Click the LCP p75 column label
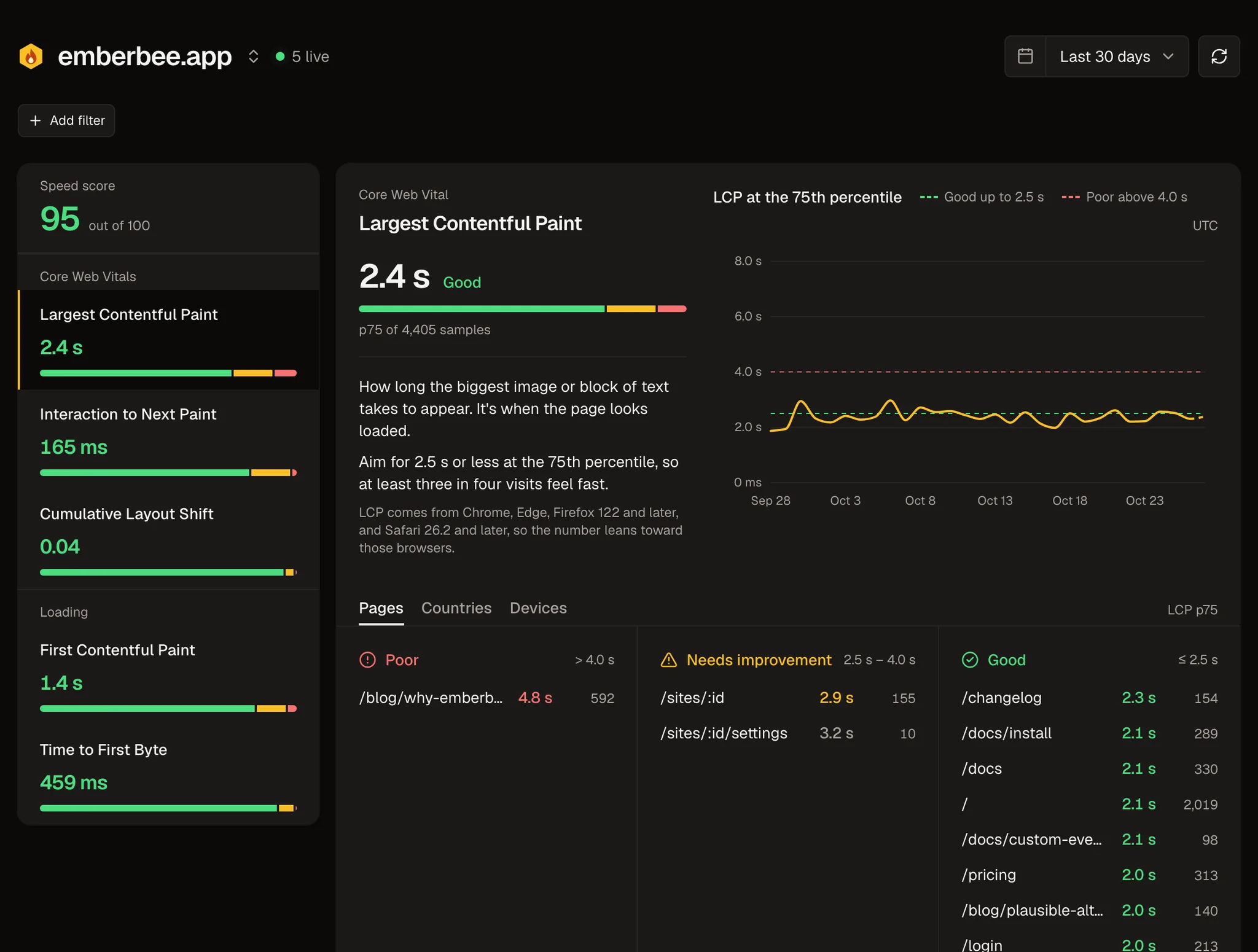The width and height of the screenshot is (1258, 952). pos(1192,610)
